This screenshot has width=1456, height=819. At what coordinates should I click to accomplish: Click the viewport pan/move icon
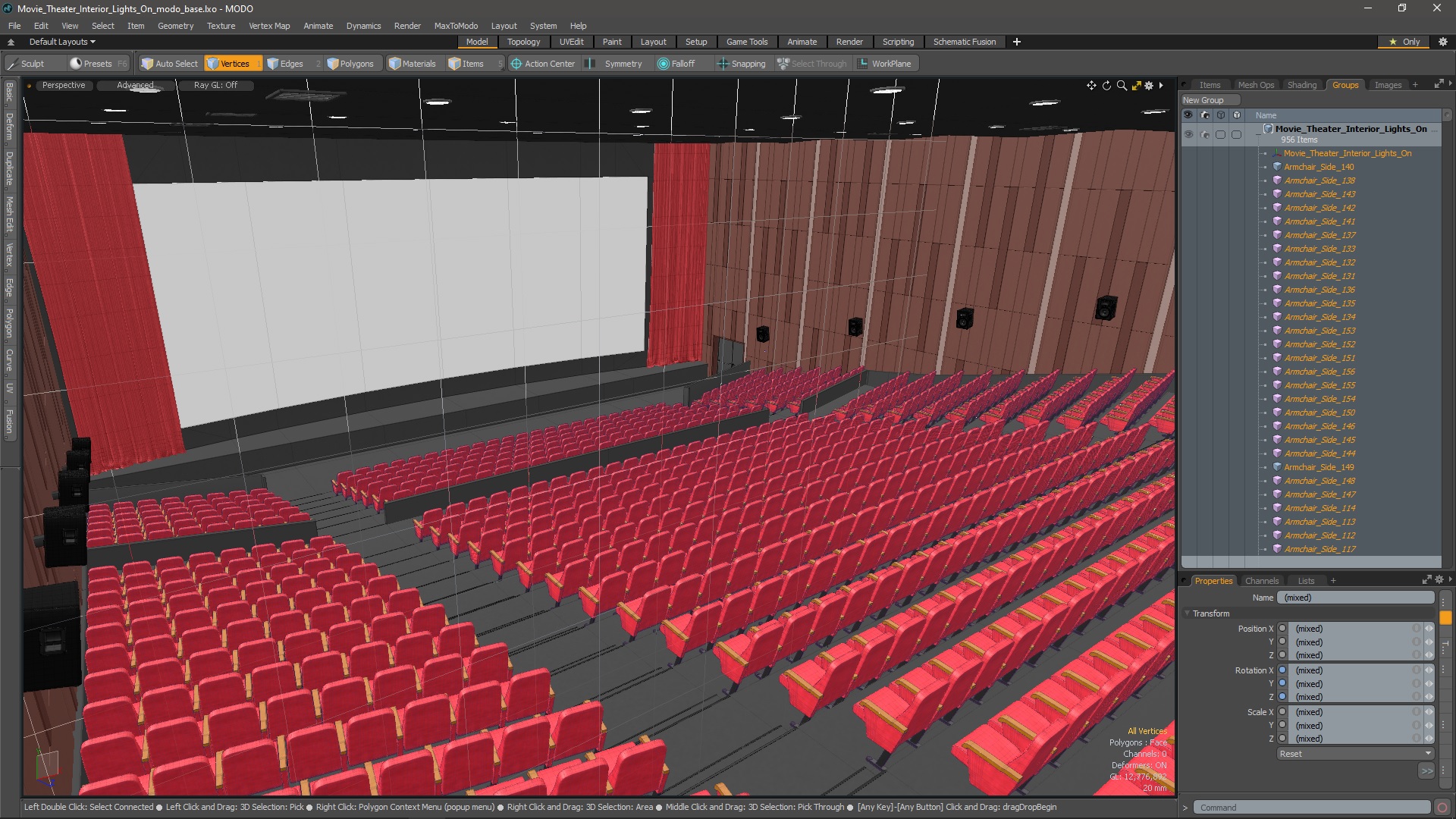point(1091,86)
